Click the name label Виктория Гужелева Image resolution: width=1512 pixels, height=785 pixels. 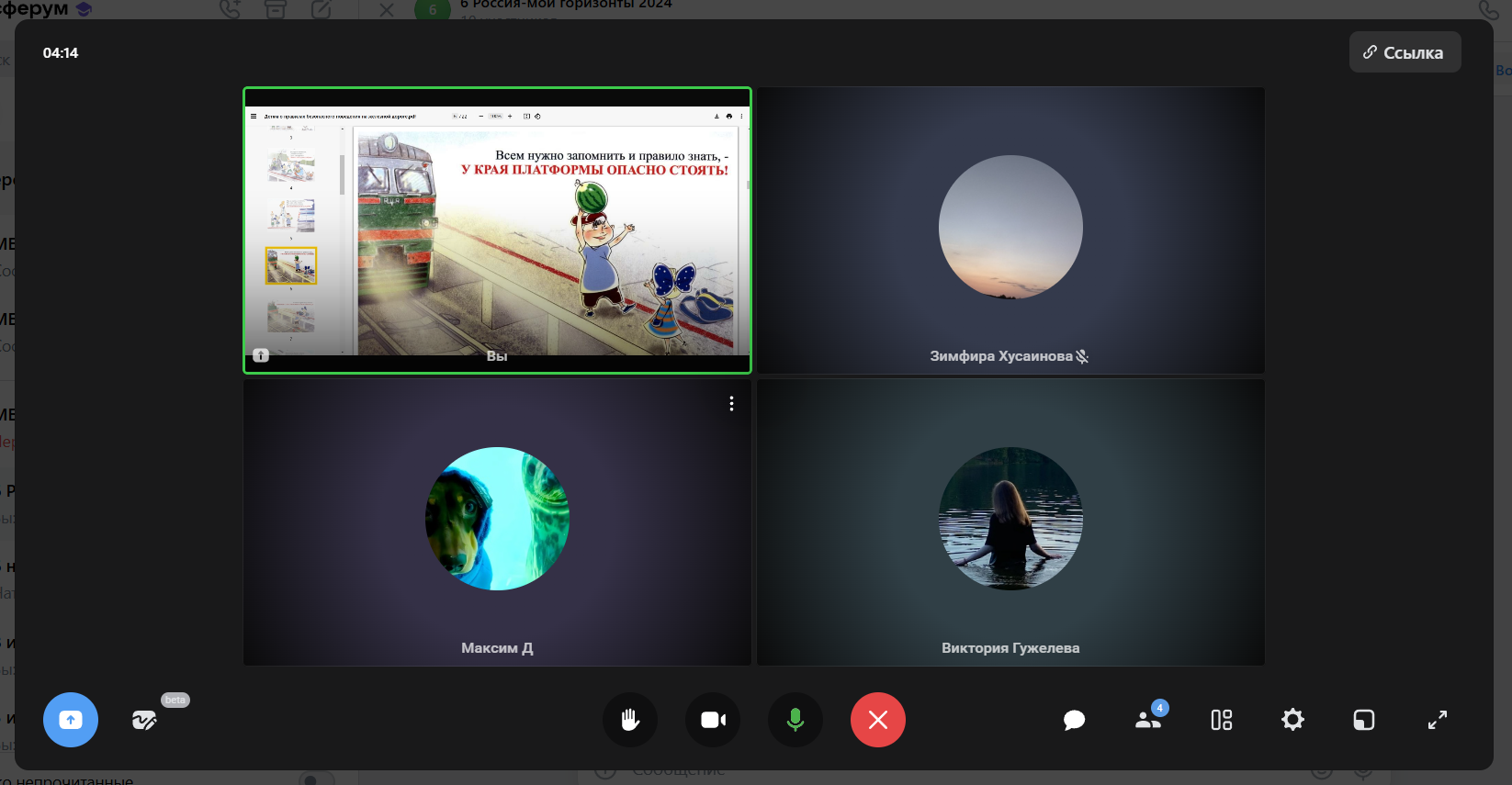(1010, 648)
